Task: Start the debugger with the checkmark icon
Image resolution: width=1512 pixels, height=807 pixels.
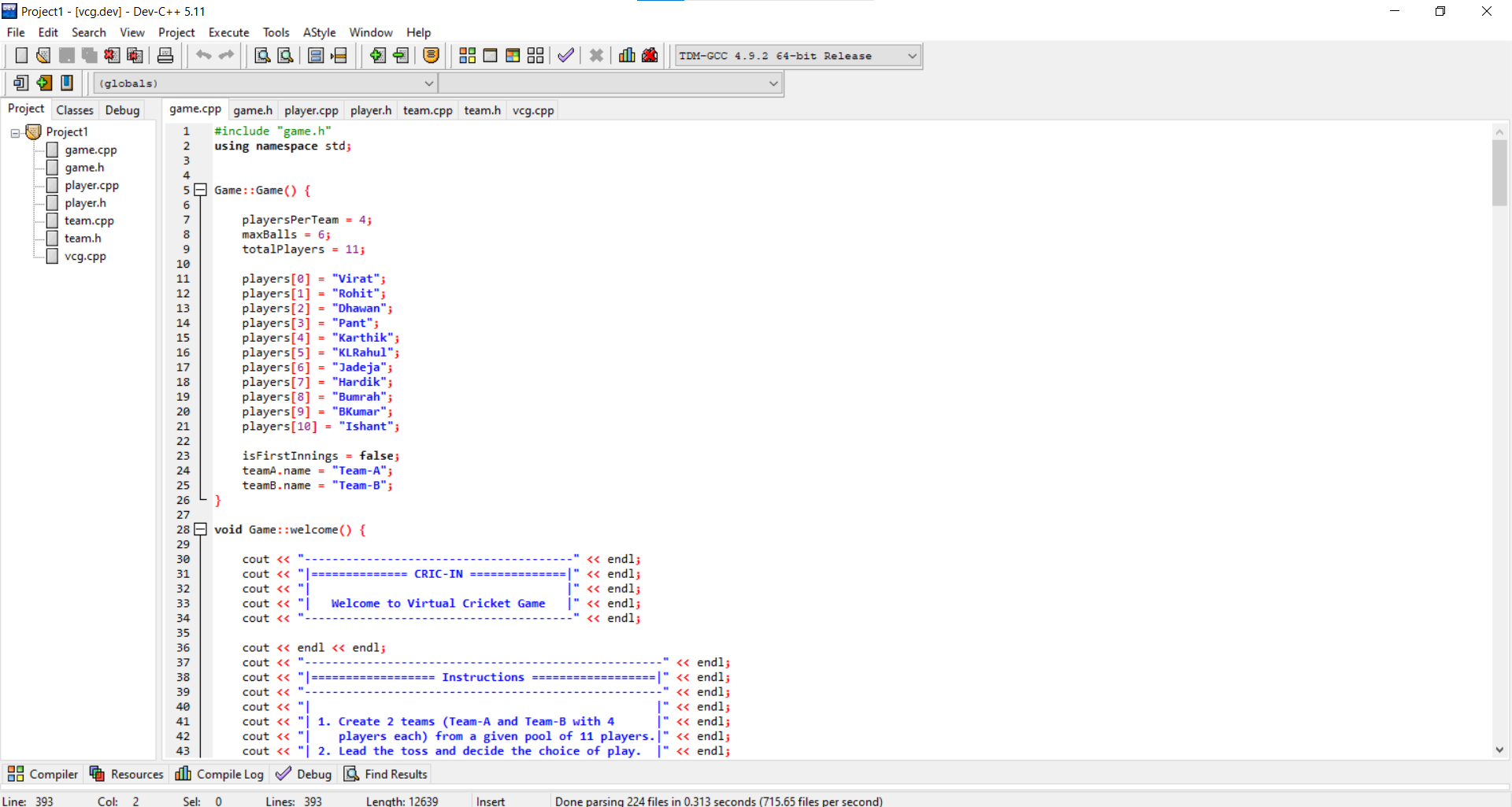Action: (x=565, y=55)
